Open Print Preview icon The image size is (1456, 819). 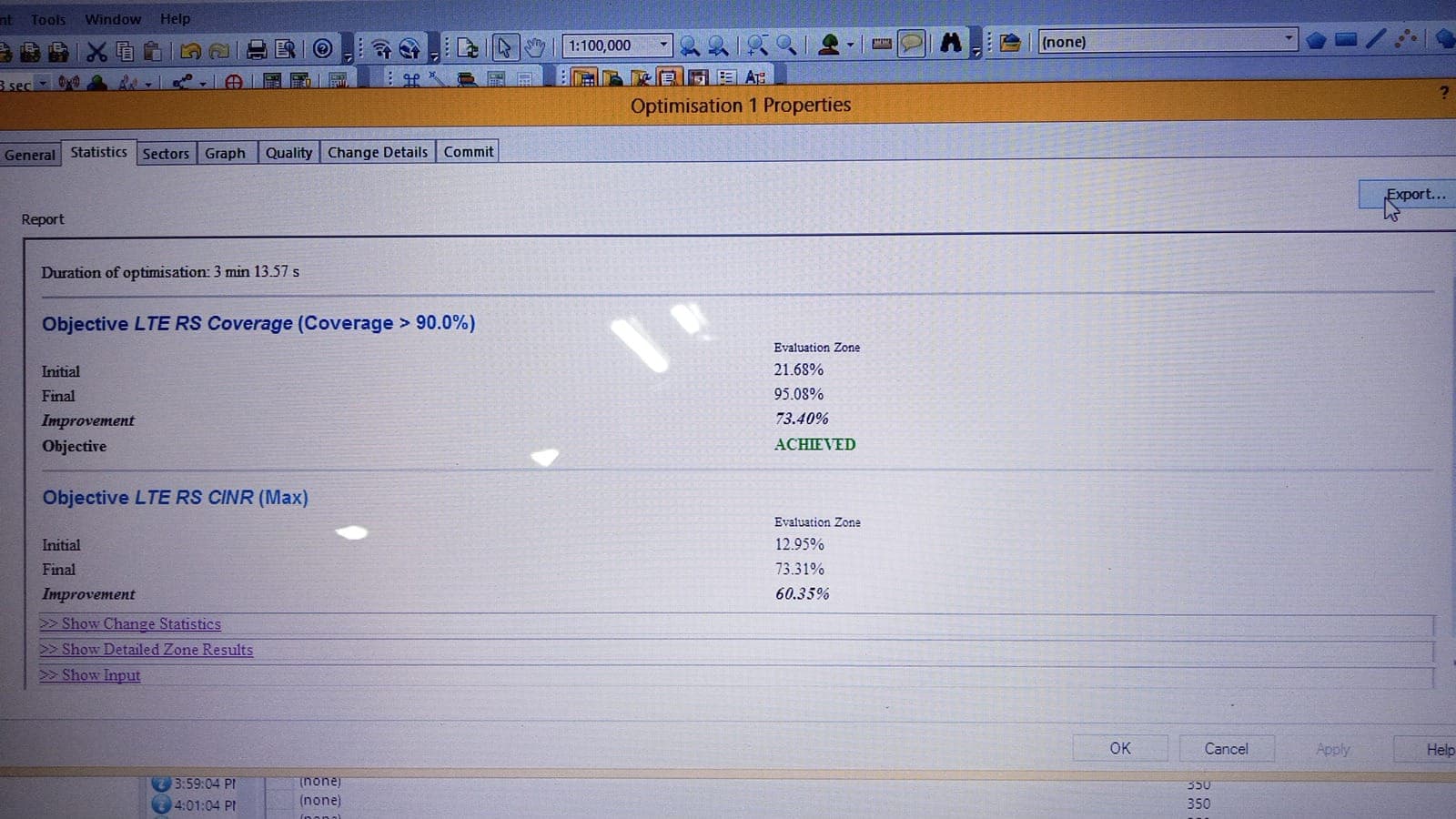[x=286, y=49]
